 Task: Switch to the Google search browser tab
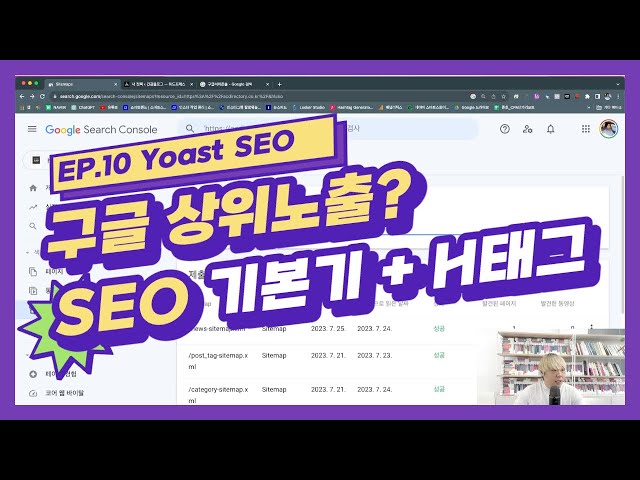pos(234,84)
